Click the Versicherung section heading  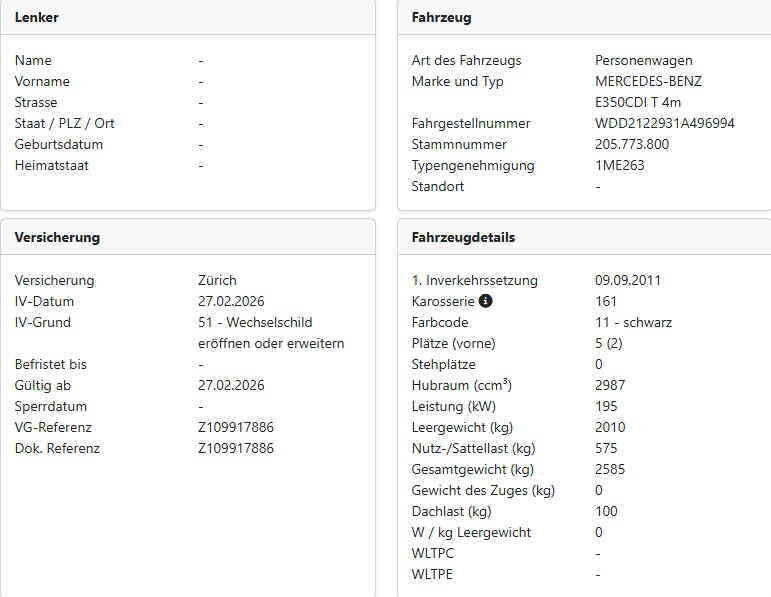[x=57, y=237]
